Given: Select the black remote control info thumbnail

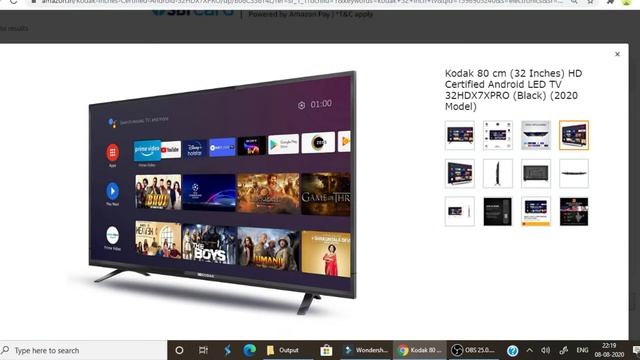Looking at the screenshot, I should 498,211.
